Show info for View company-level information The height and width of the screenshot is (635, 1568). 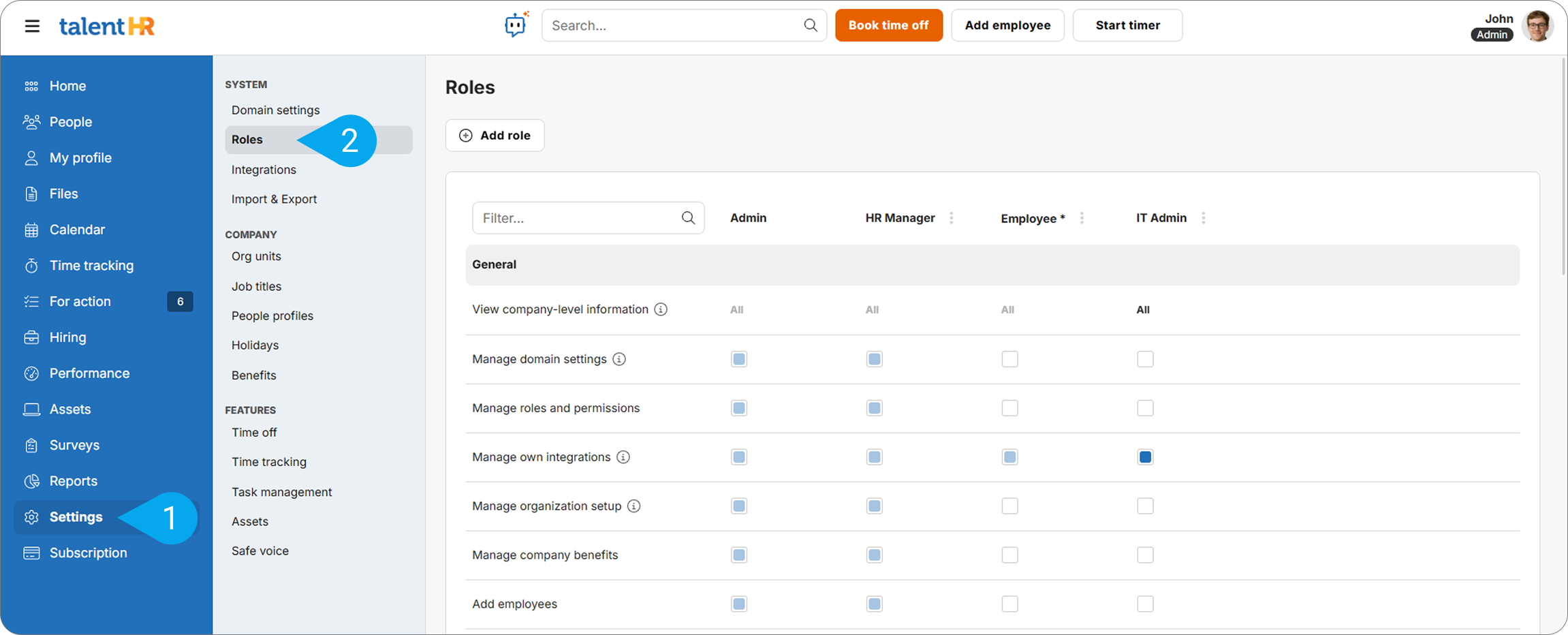tap(661, 309)
